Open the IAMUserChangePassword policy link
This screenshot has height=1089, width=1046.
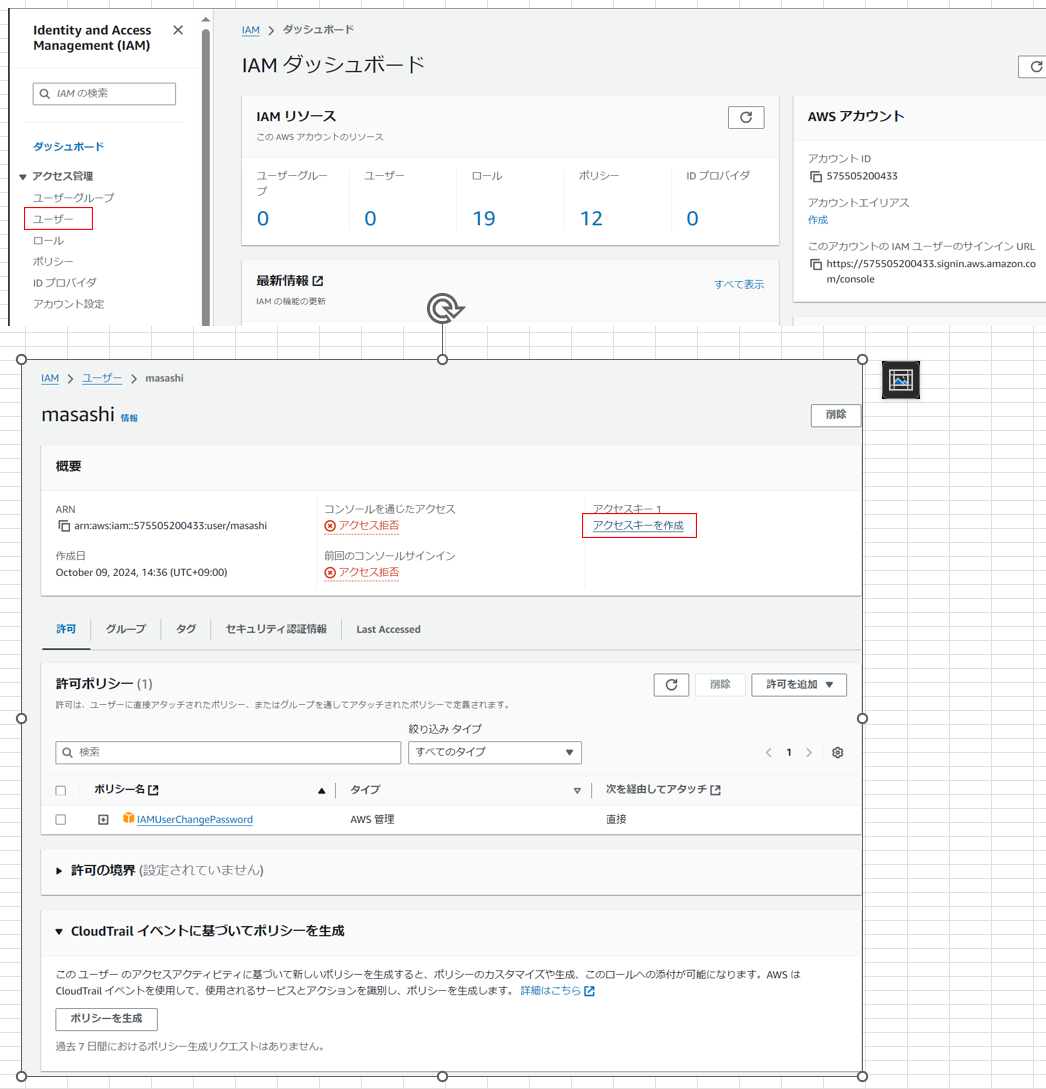pos(194,820)
